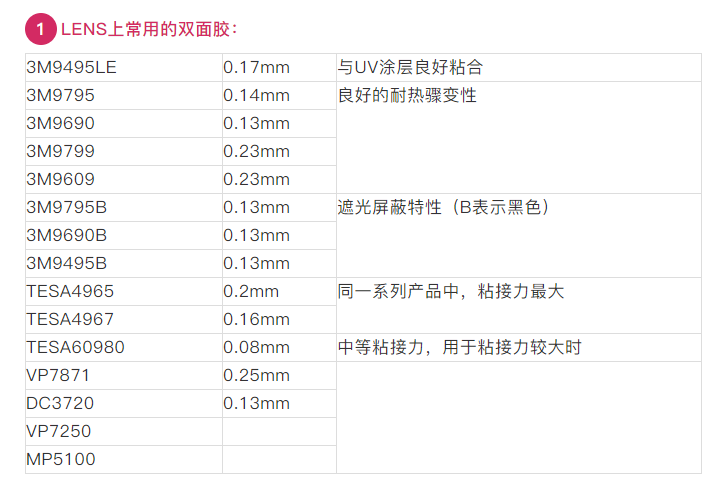Select the MP5100 cell
This screenshot has height=481, width=722.
coord(124,459)
